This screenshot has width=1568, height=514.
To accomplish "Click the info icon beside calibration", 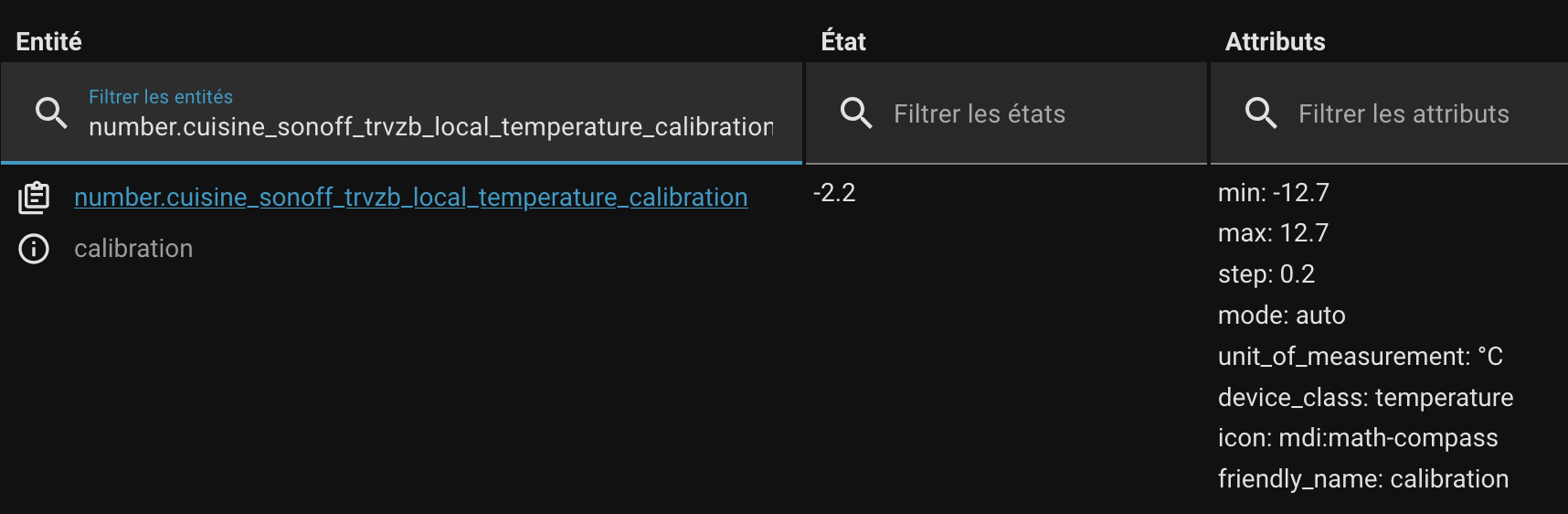I will pyautogui.click(x=34, y=249).
